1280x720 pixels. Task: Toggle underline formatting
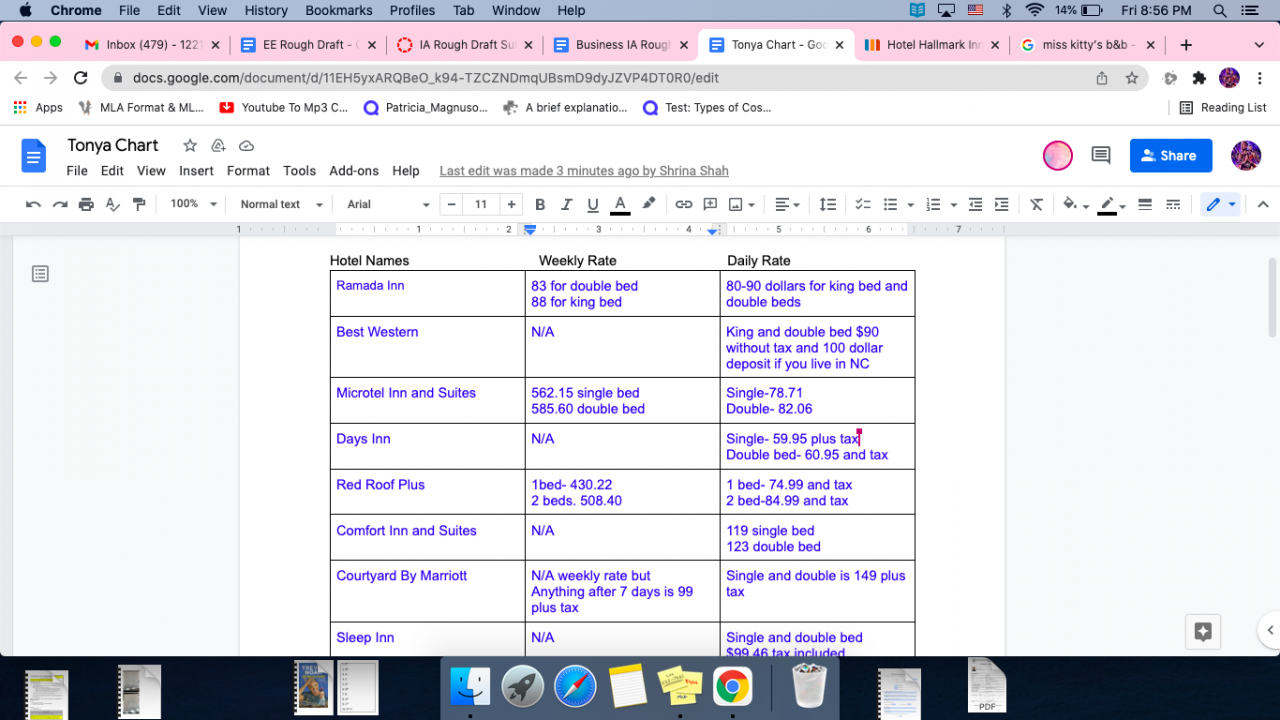(x=593, y=204)
